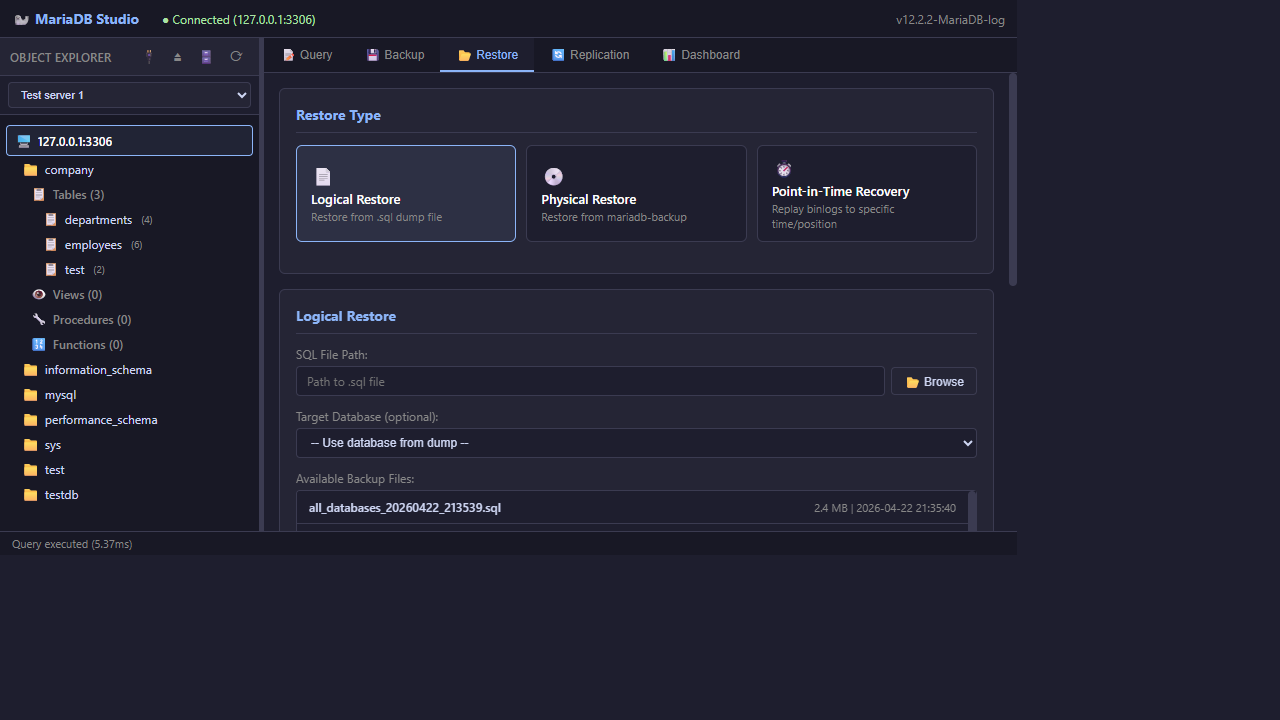The image size is (1280, 720).
Task: Click the folder icon beside company database
Action: pyautogui.click(x=30, y=170)
